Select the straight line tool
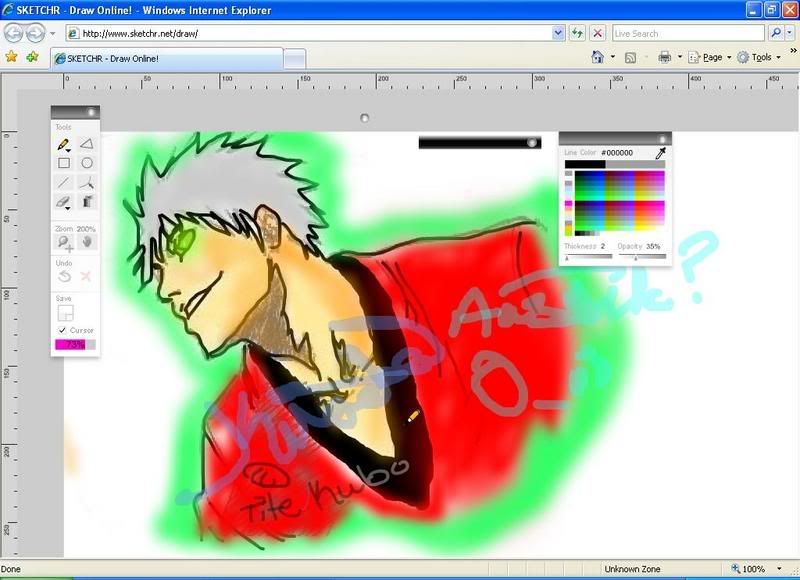Image resolution: width=800 pixels, height=580 pixels. [64, 182]
